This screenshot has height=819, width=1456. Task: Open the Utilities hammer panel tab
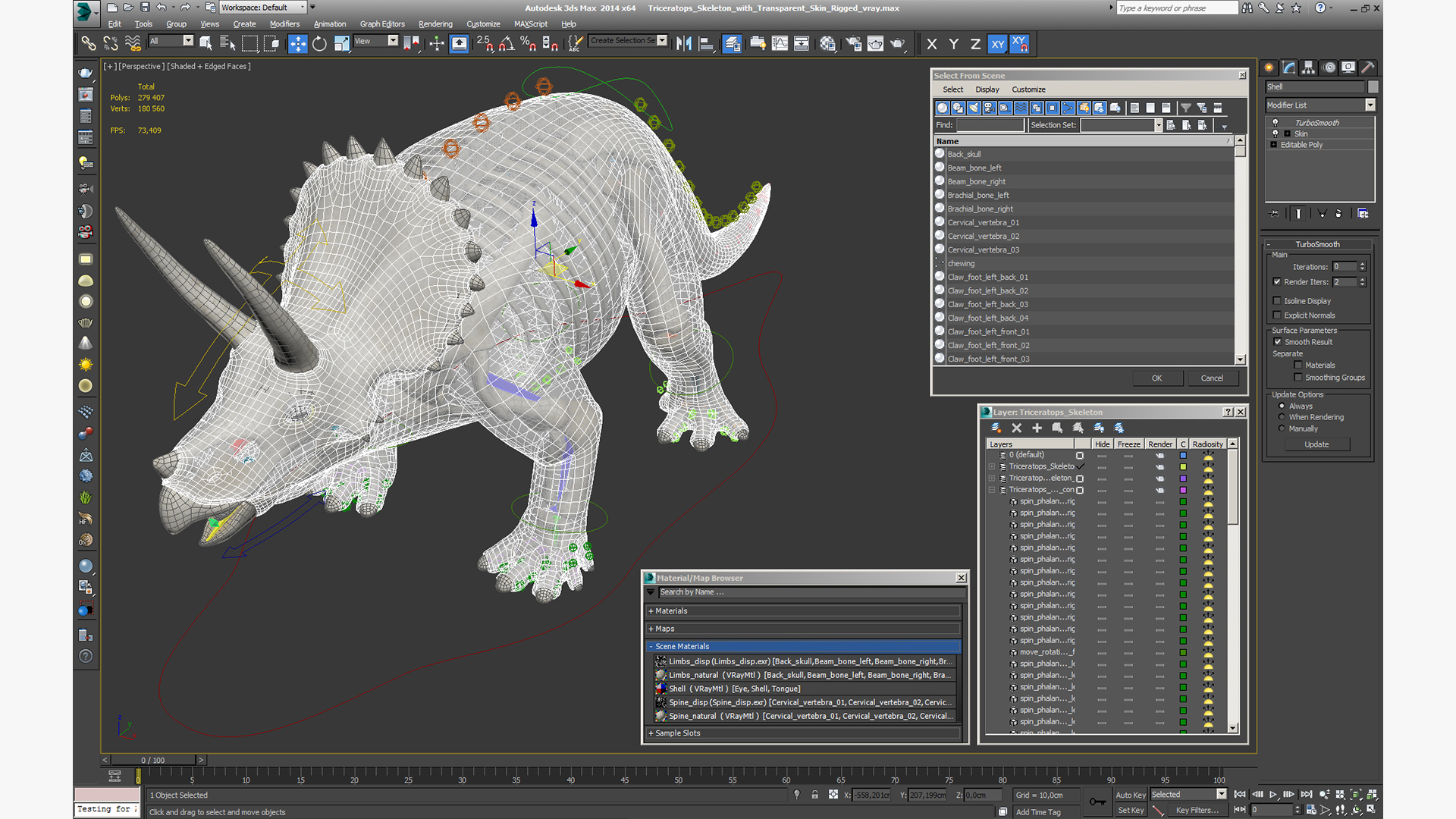pyautogui.click(x=1368, y=67)
